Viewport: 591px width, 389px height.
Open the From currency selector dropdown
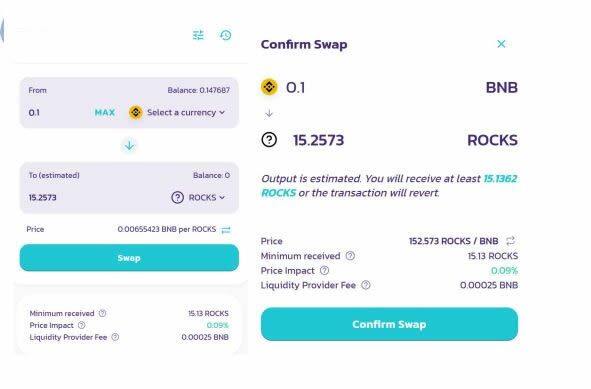pyautogui.click(x=177, y=112)
